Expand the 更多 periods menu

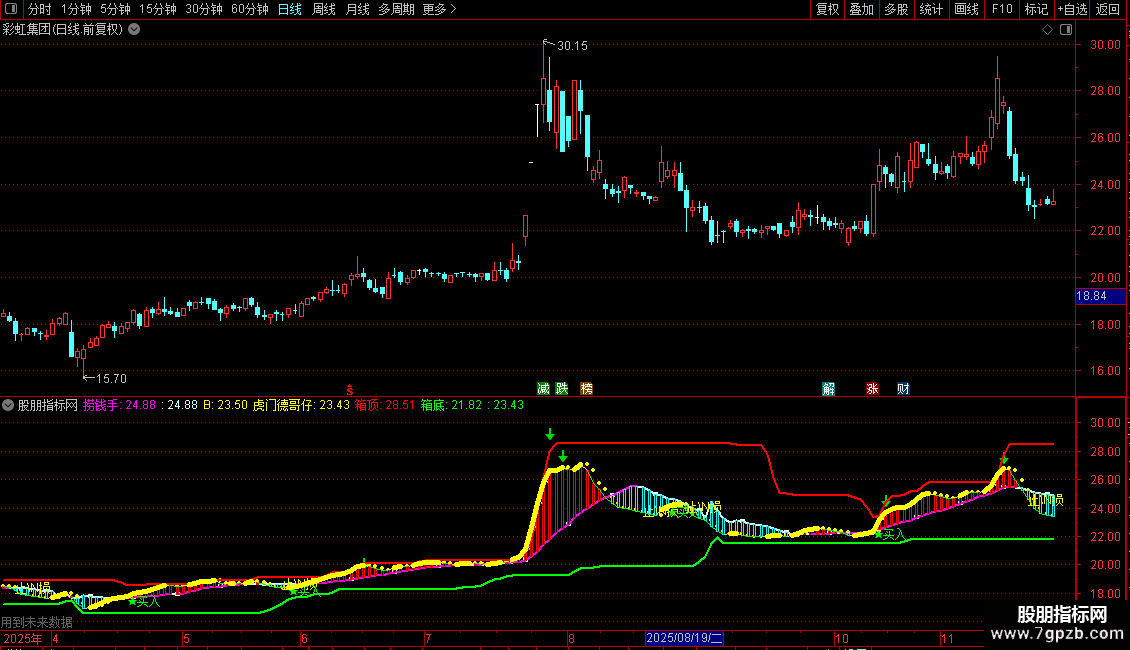coord(439,9)
